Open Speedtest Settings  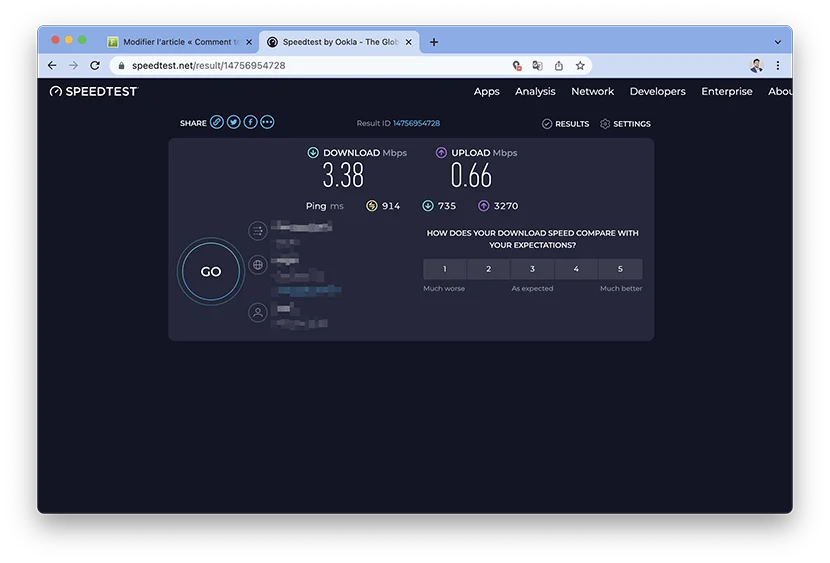click(625, 124)
